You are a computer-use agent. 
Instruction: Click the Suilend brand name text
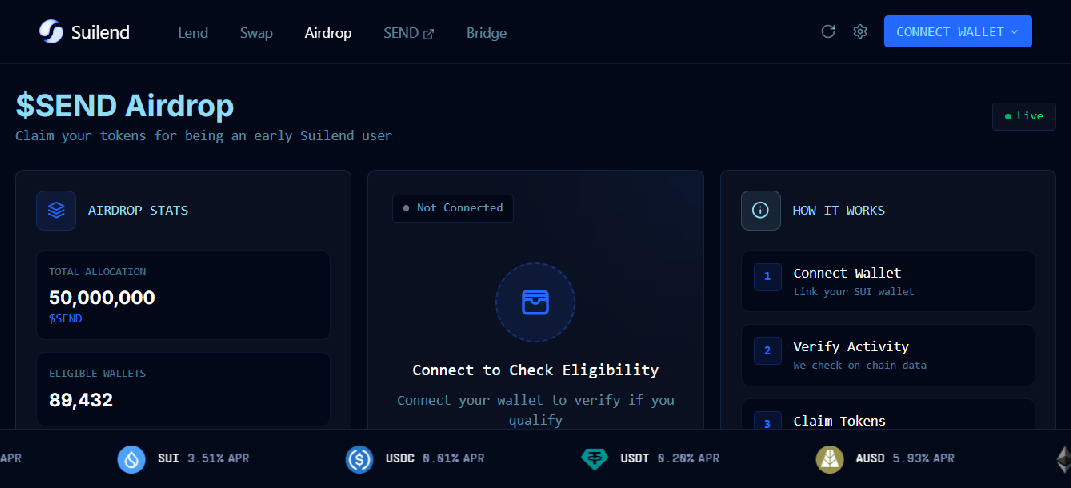(100, 32)
